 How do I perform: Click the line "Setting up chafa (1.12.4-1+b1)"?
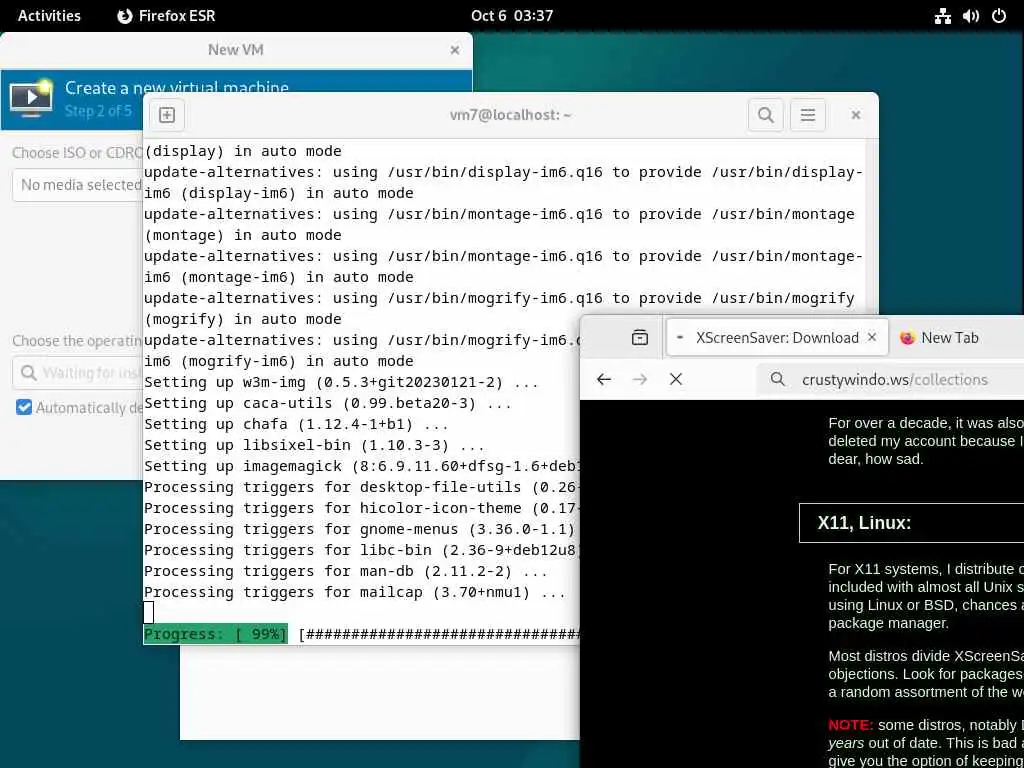296,424
